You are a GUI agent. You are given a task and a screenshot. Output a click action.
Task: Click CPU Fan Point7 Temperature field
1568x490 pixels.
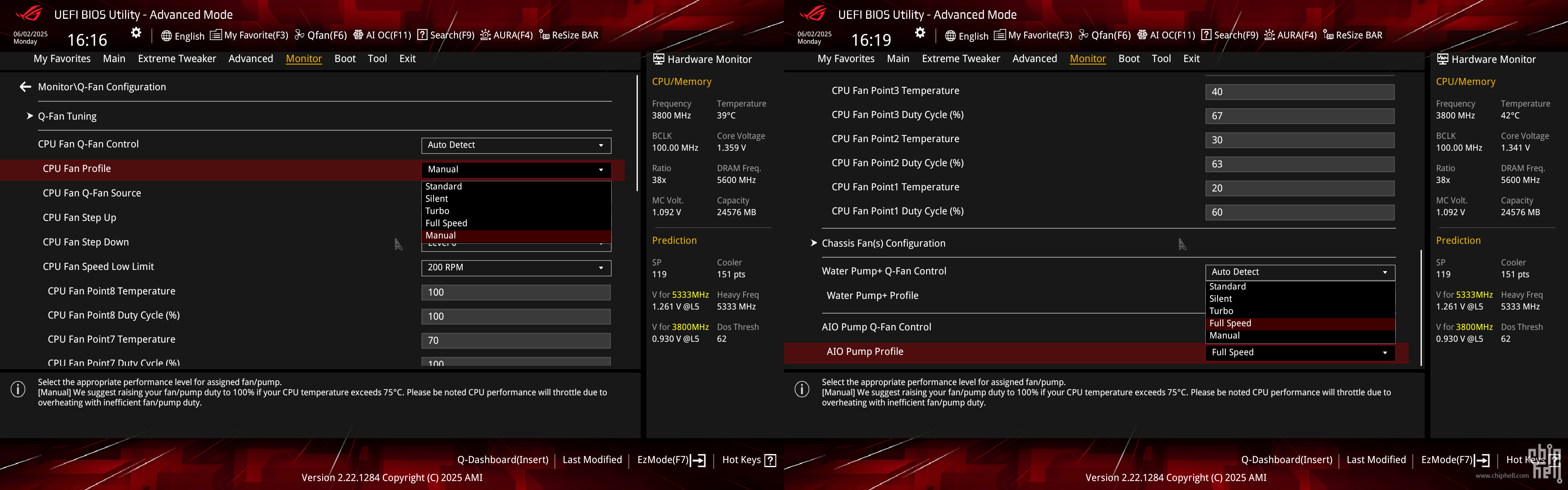516,341
